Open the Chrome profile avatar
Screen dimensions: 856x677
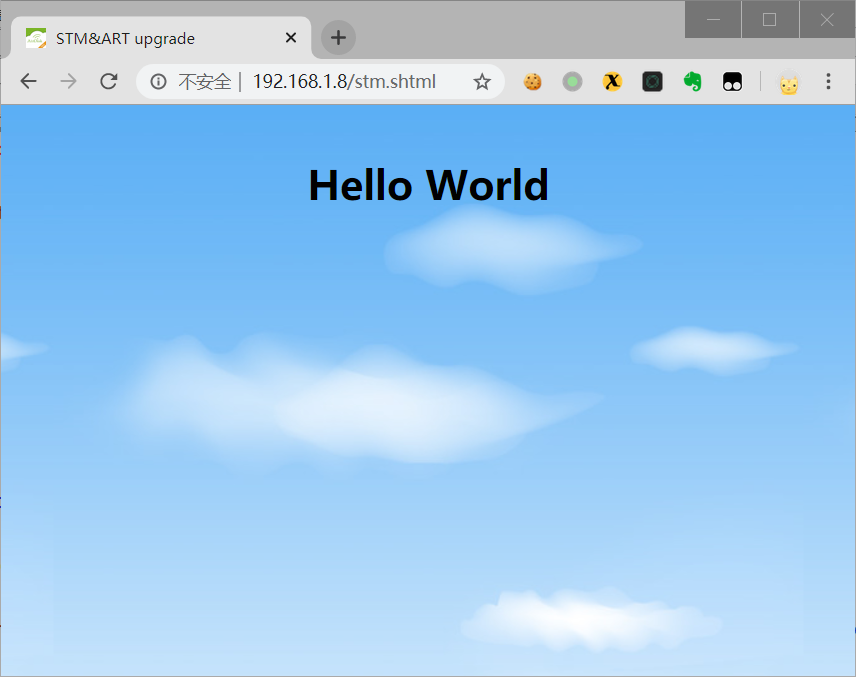tap(789, 84)
